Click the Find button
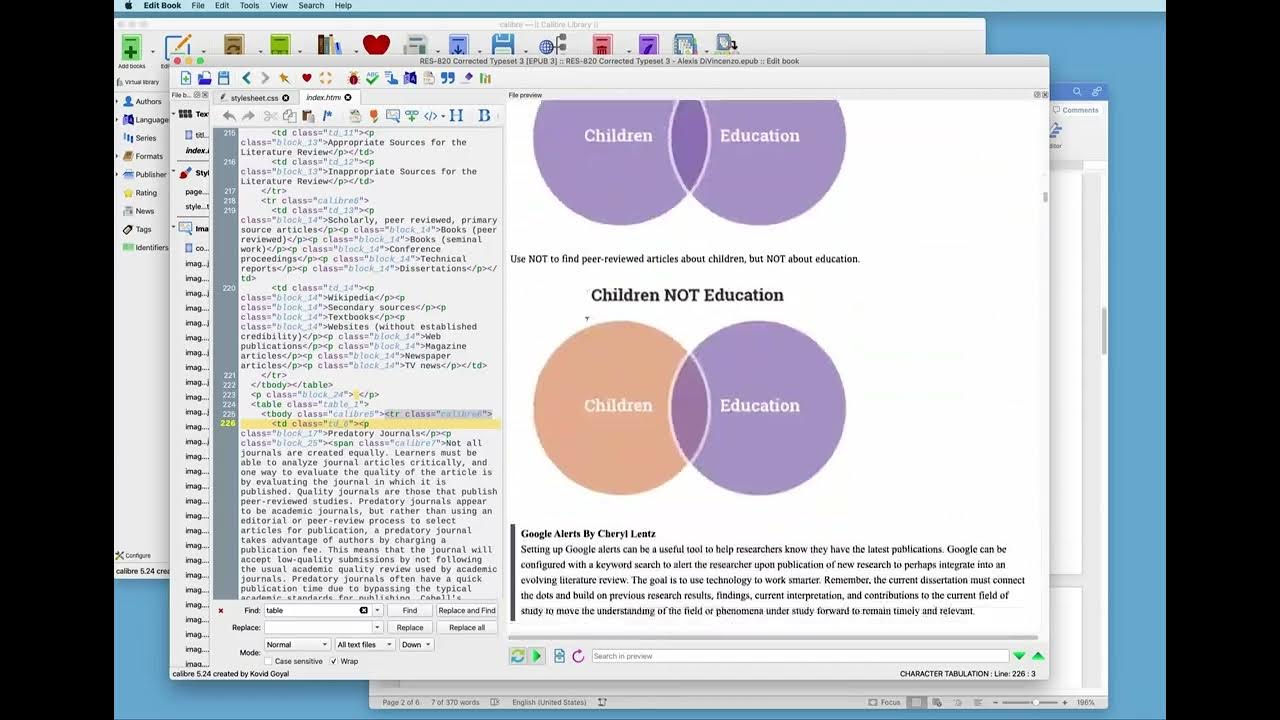This screenshot has height=720, width=1280. click(x=410, y=610)
